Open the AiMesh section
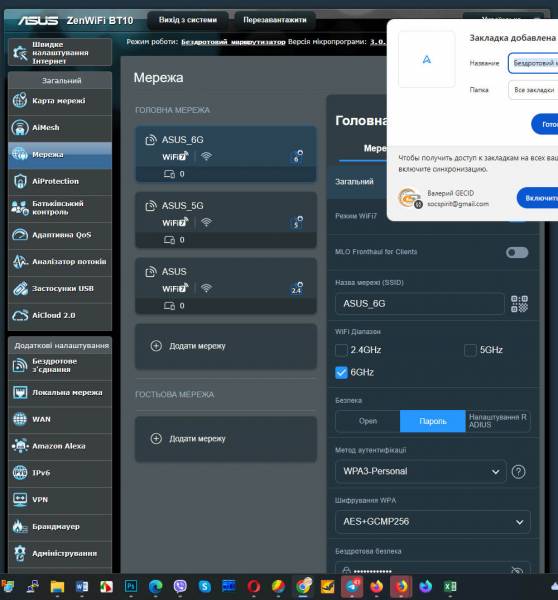This screenshot has width=558, height=600. [x=60, y=128]
